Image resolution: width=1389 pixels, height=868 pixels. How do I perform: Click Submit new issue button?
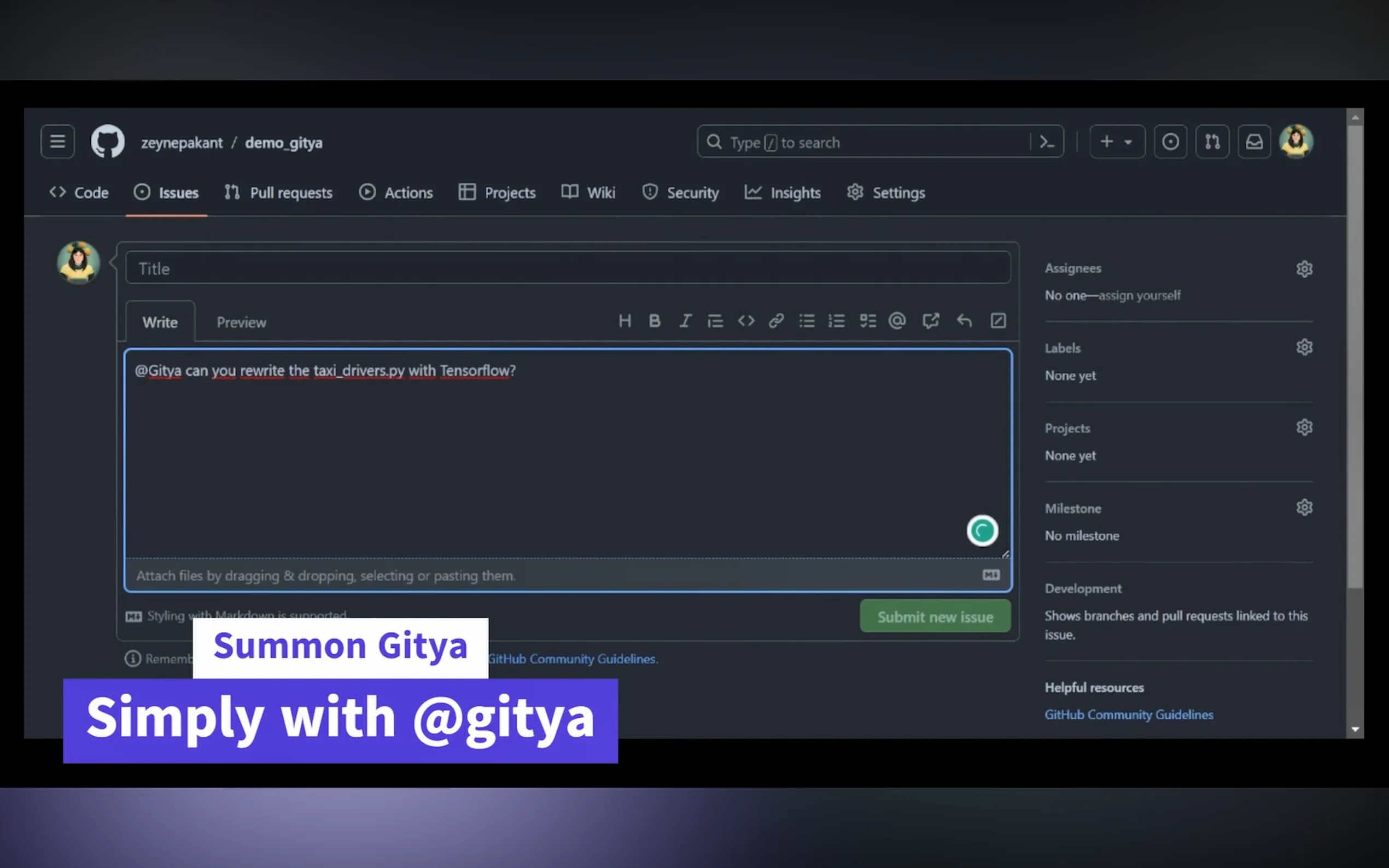point(935,617)
